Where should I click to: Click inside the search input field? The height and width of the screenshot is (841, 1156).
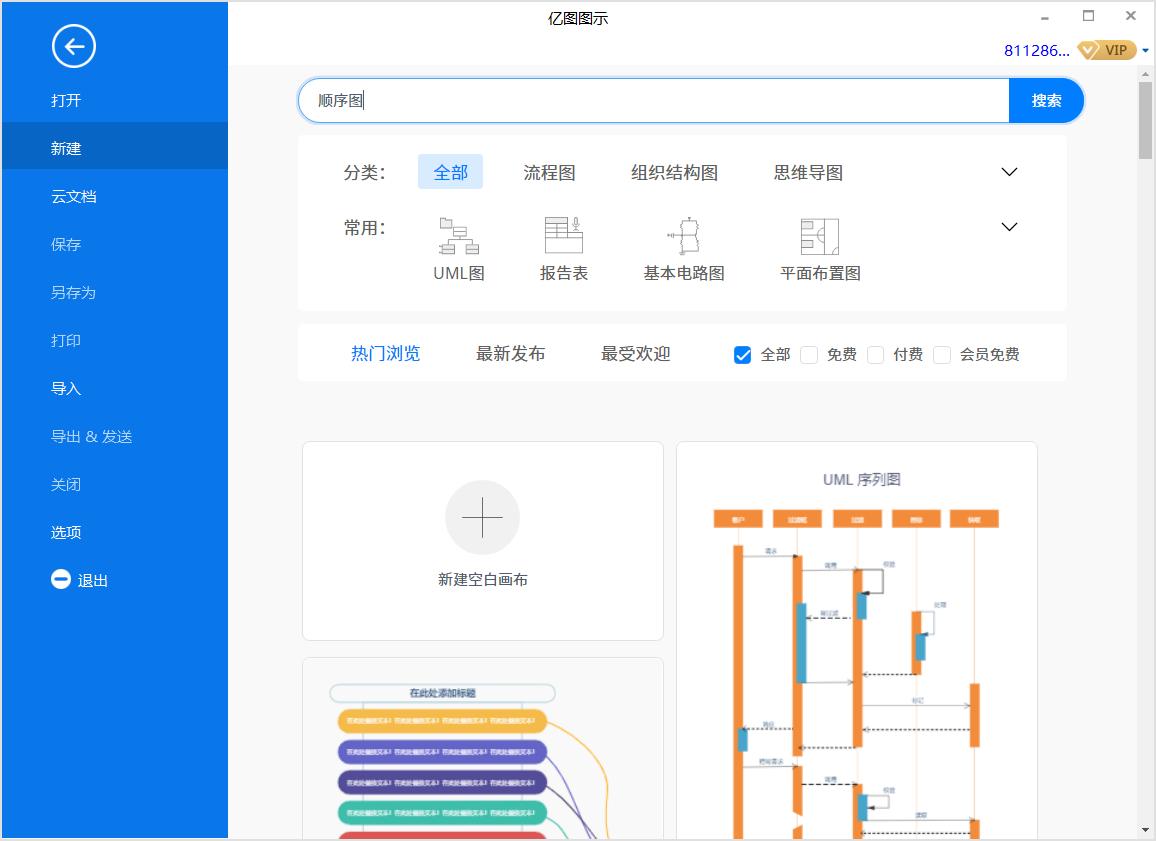[x=650, y=100]
